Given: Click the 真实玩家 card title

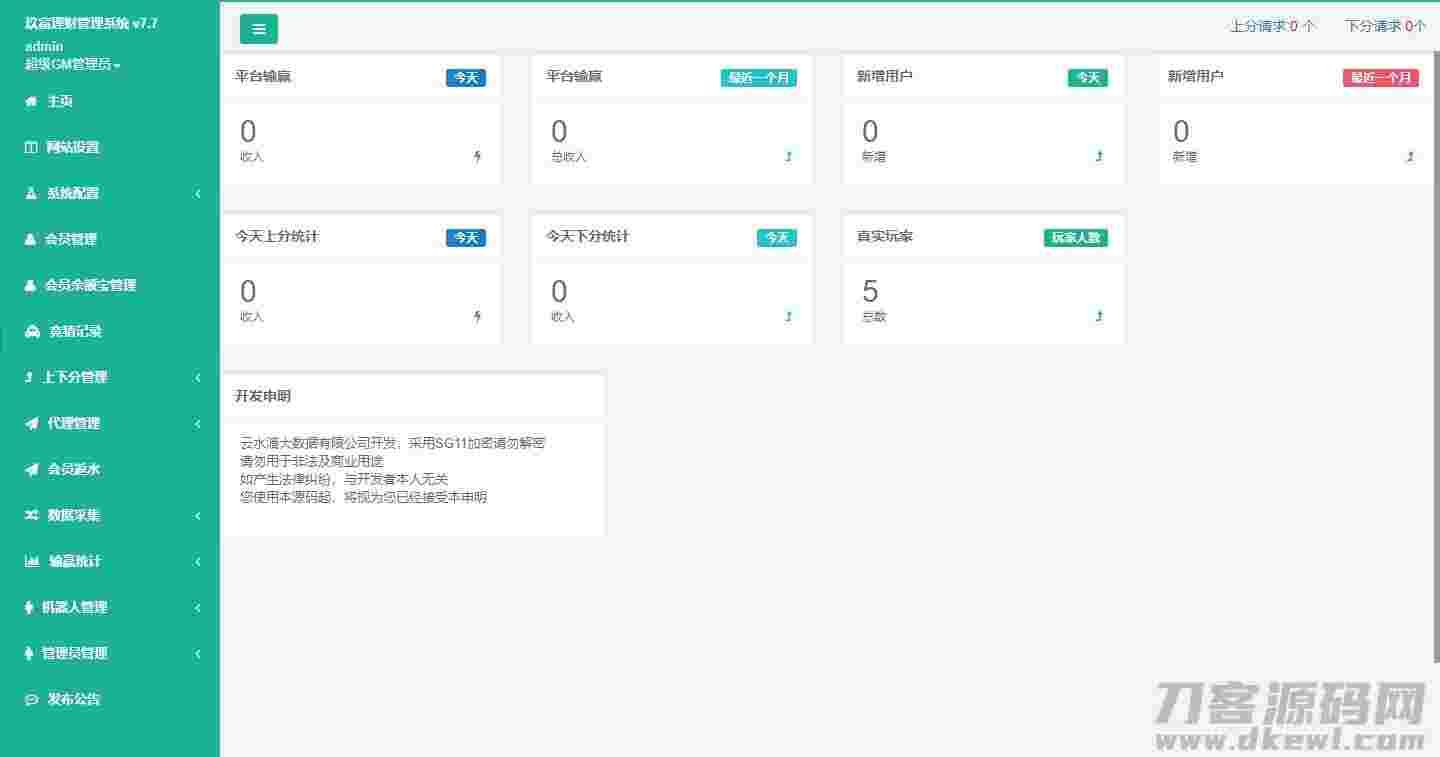Looking at the screenshot, I should (885, 236).
